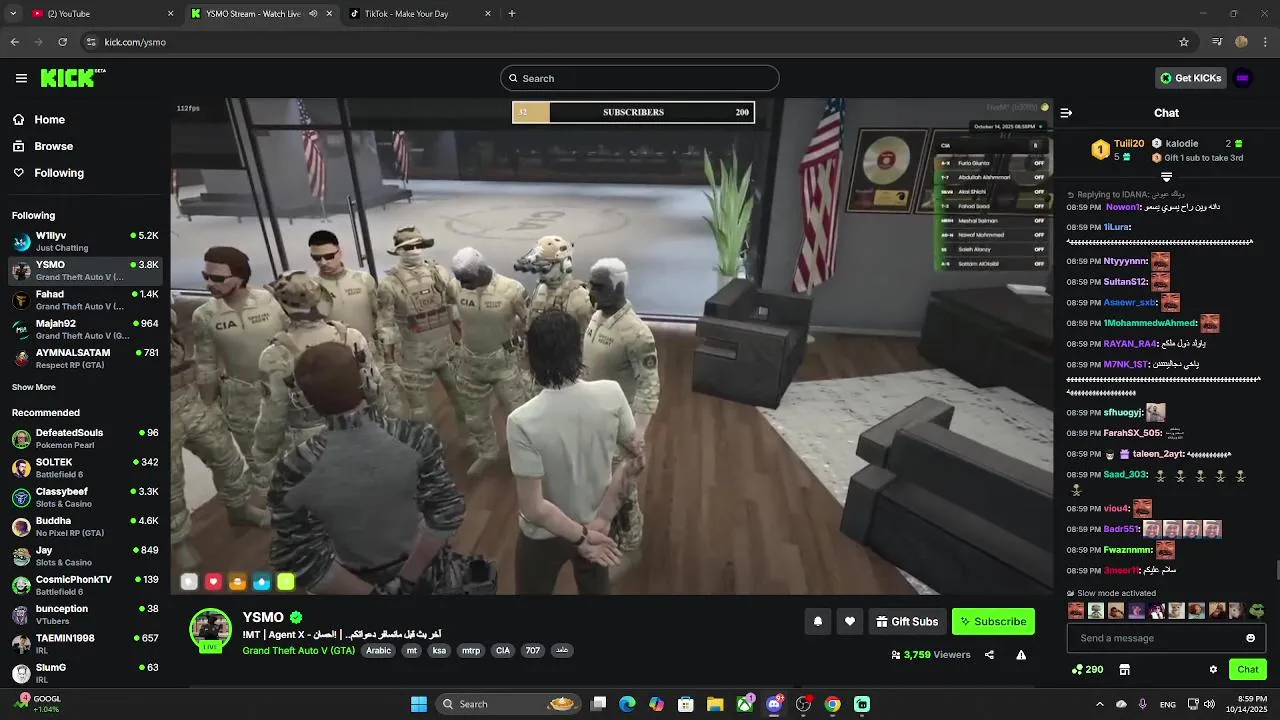
Task: Click username Nowon1 in chat
Action: (1123, 207)
